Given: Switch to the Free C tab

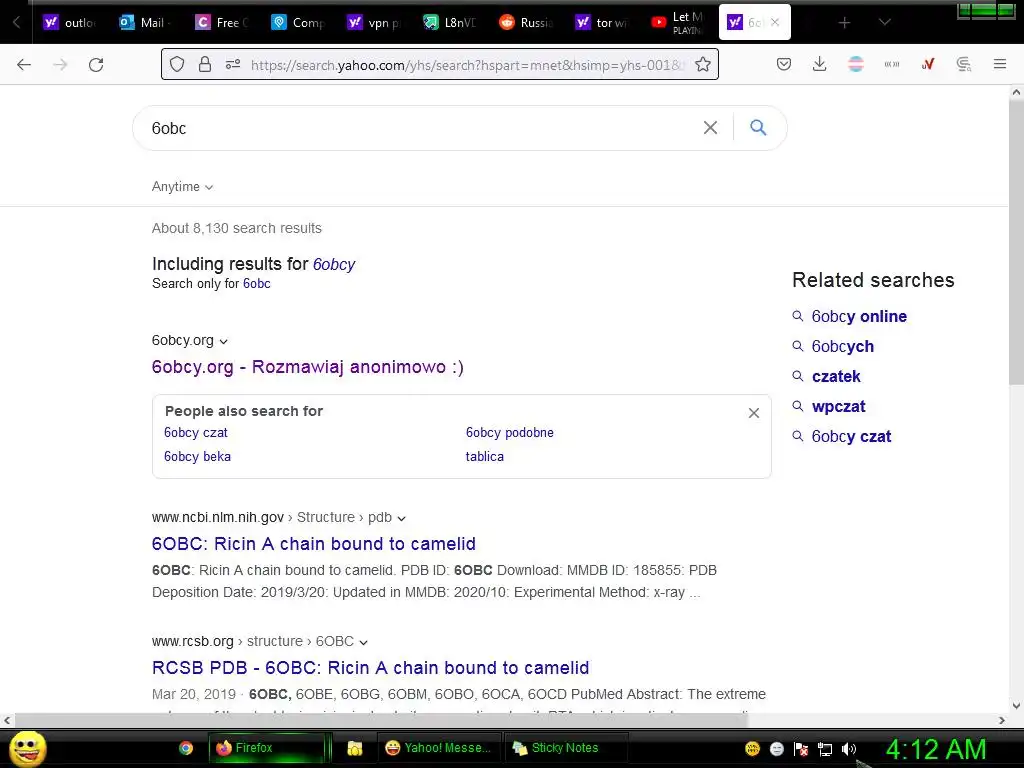Looking at the screenshot, I should 221,22.
